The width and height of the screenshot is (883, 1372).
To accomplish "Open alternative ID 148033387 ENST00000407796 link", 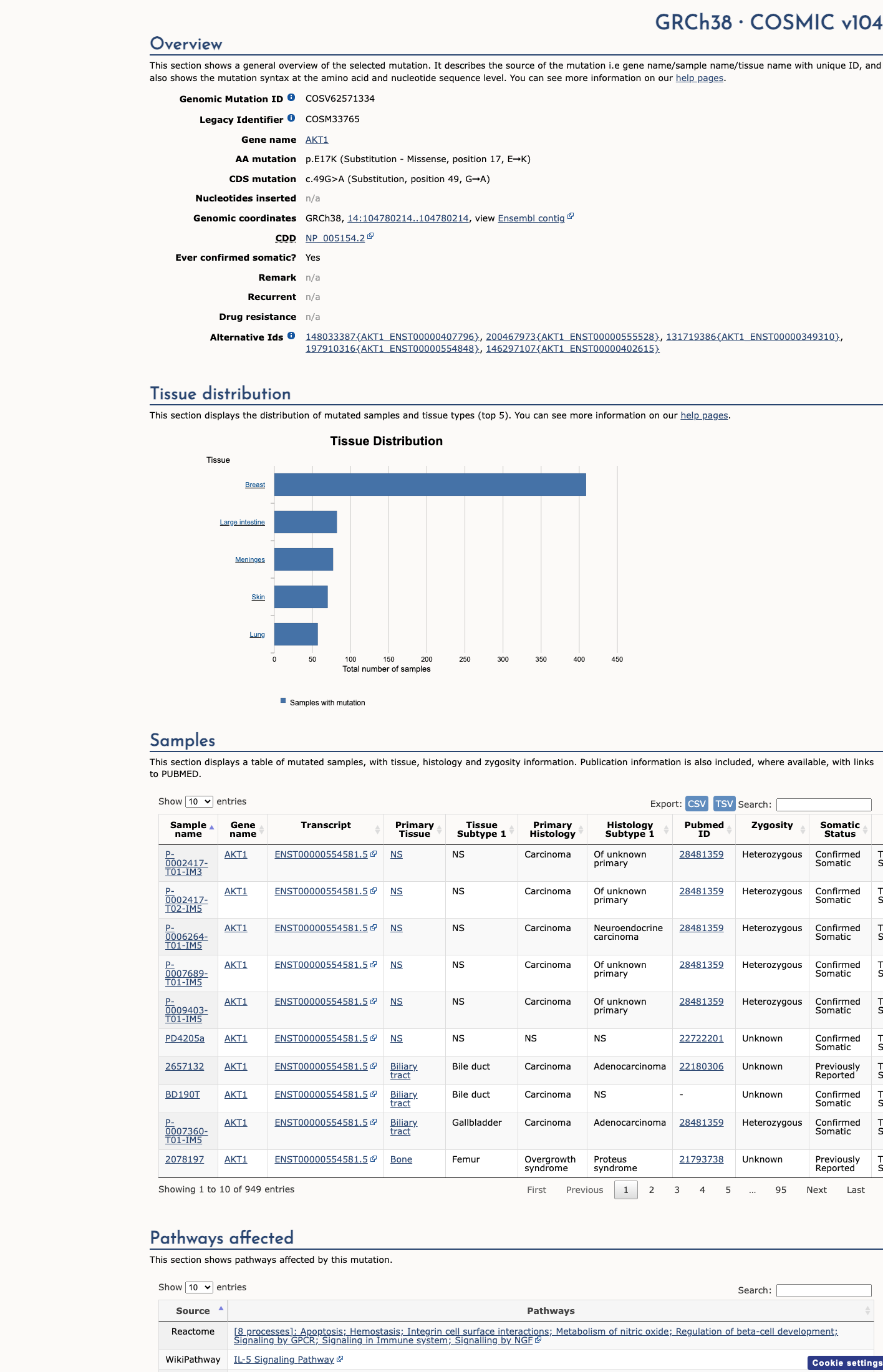I will click(x=393, y=337).
